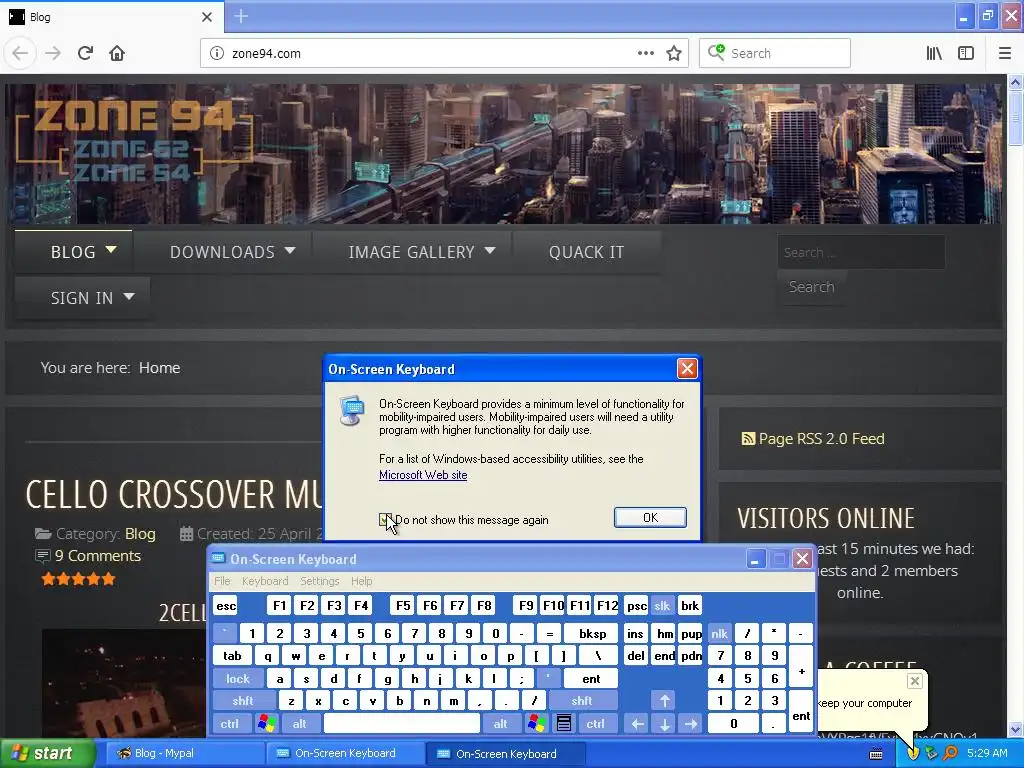Image resolution: width=1024 pixels, height=768 pixels.
Task: Click the website search input field
Action: [861, 252]
